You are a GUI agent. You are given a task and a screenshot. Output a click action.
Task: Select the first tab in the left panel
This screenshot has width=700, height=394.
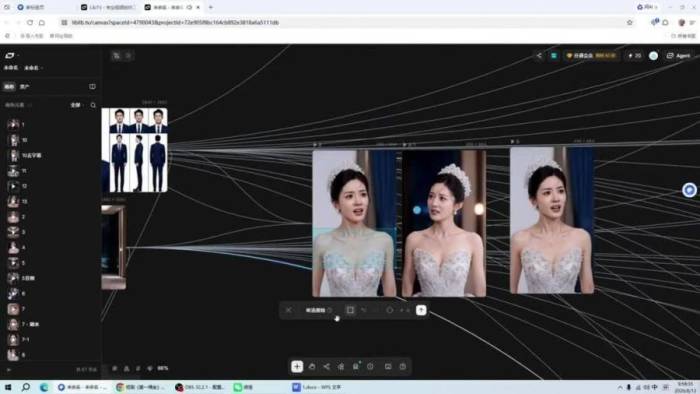pyautogui.click(x=9, y=87)
